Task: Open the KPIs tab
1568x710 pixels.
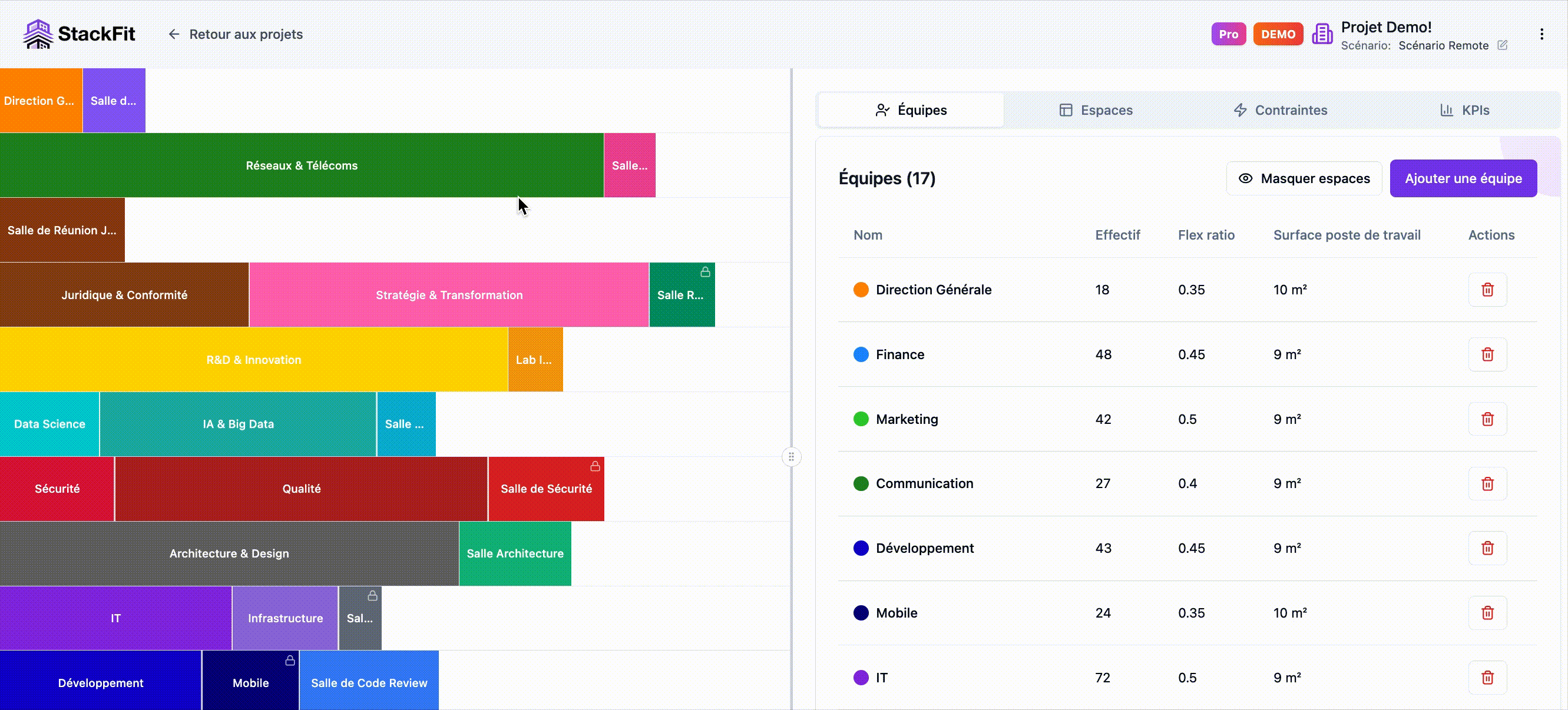Action: (x=1464, y=110)
